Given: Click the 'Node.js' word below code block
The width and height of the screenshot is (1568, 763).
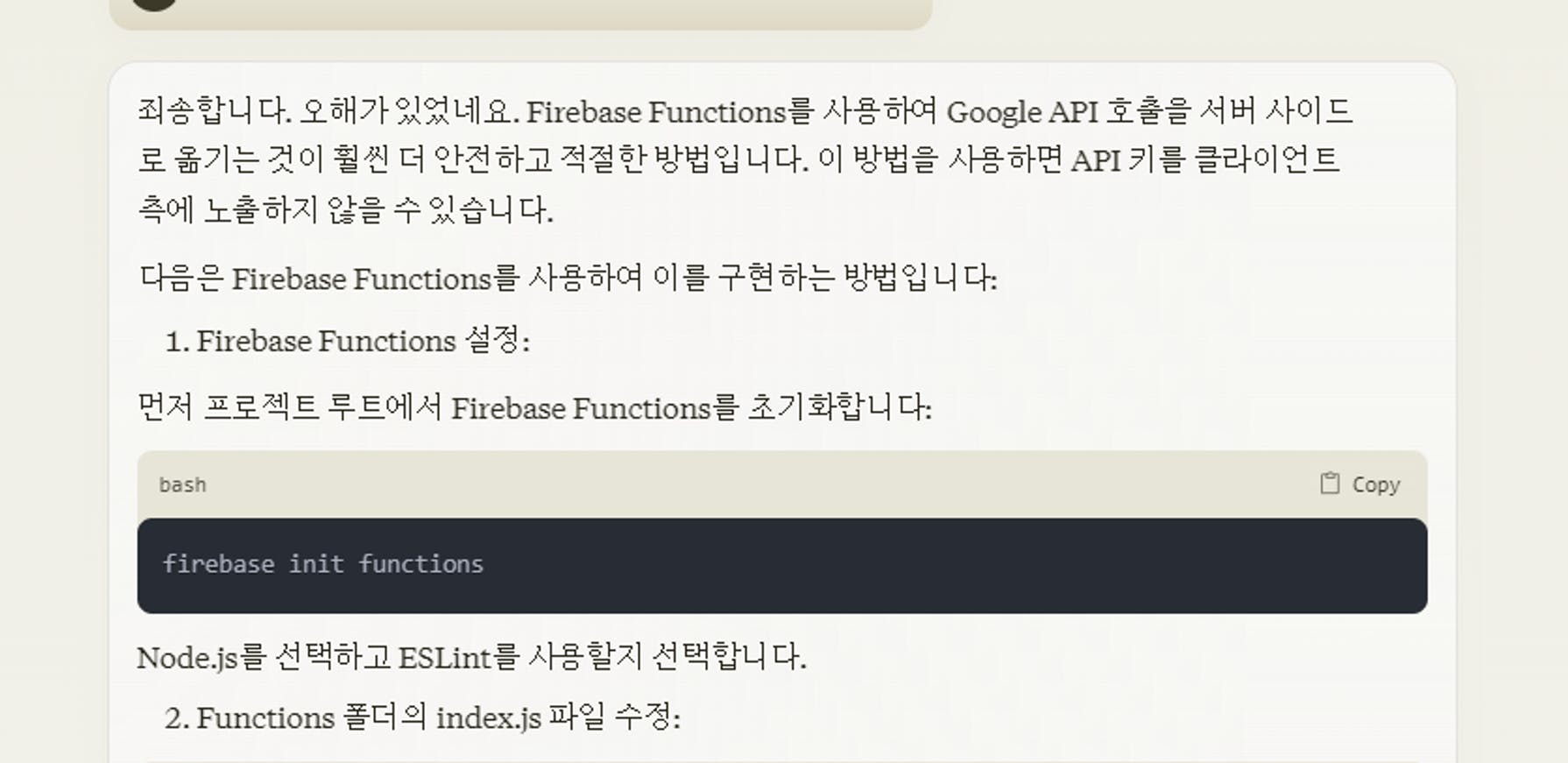Looking at the screenshot, I should tap(187, 657).
